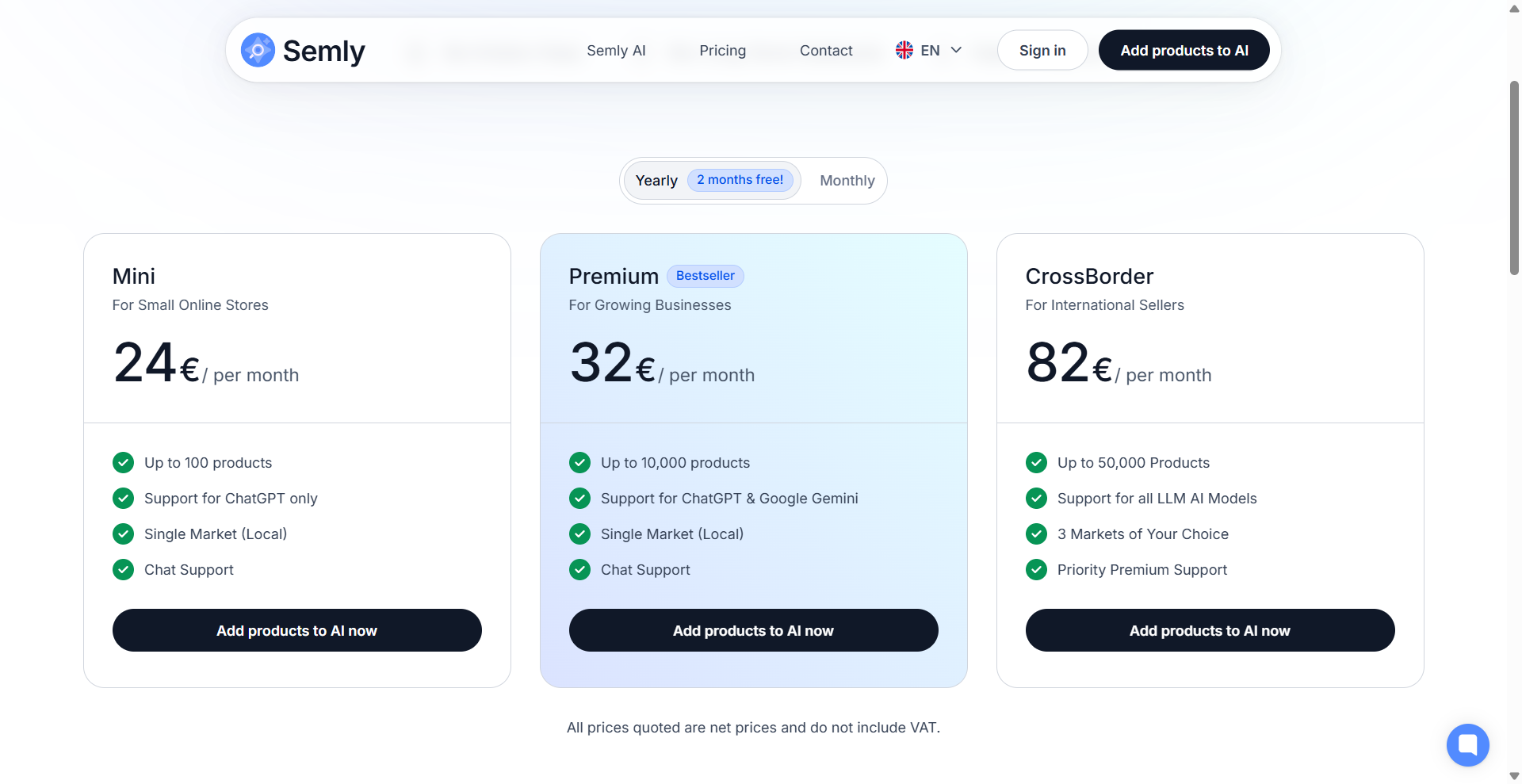Choose CrossBorder plan Add products to AI now
The width and height of the screenshot is (1522, 784).
pos(1210,630)
